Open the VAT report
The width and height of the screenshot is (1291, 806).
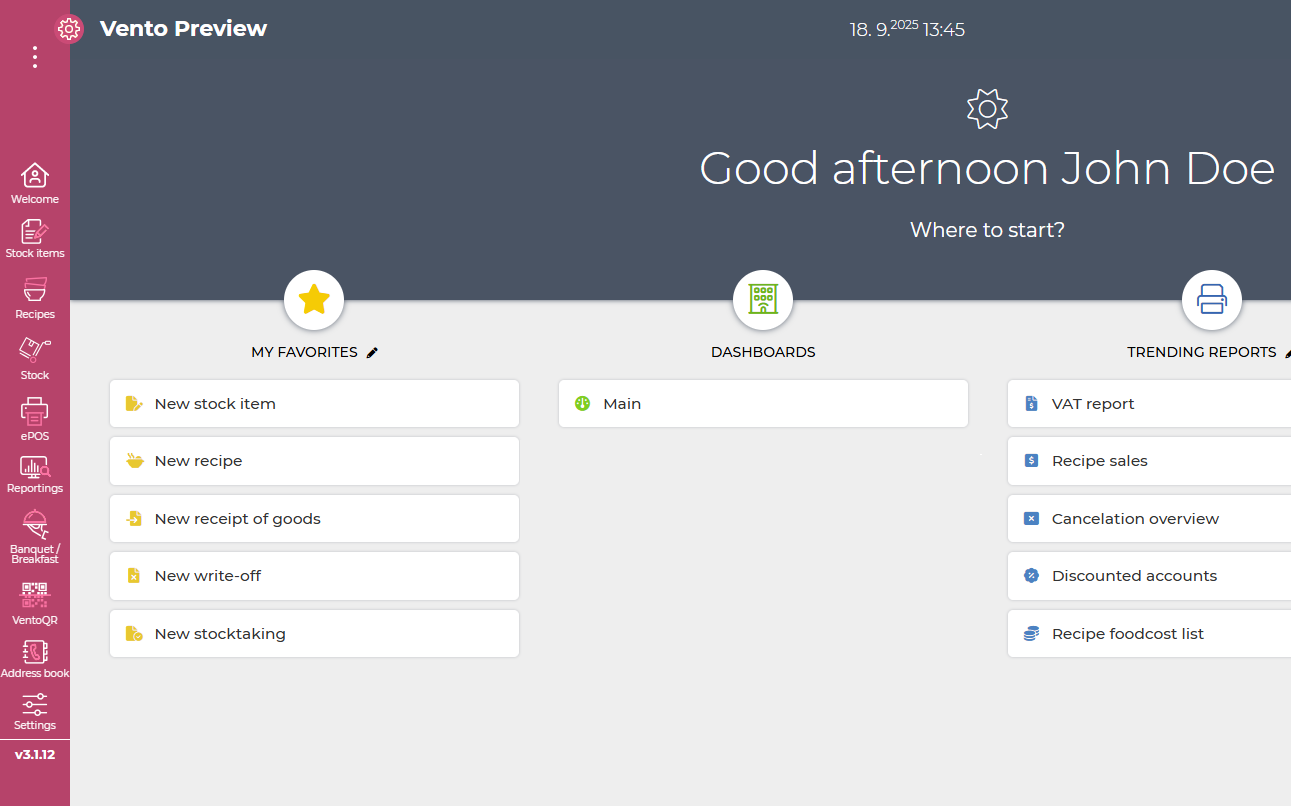click(1149, 404)
